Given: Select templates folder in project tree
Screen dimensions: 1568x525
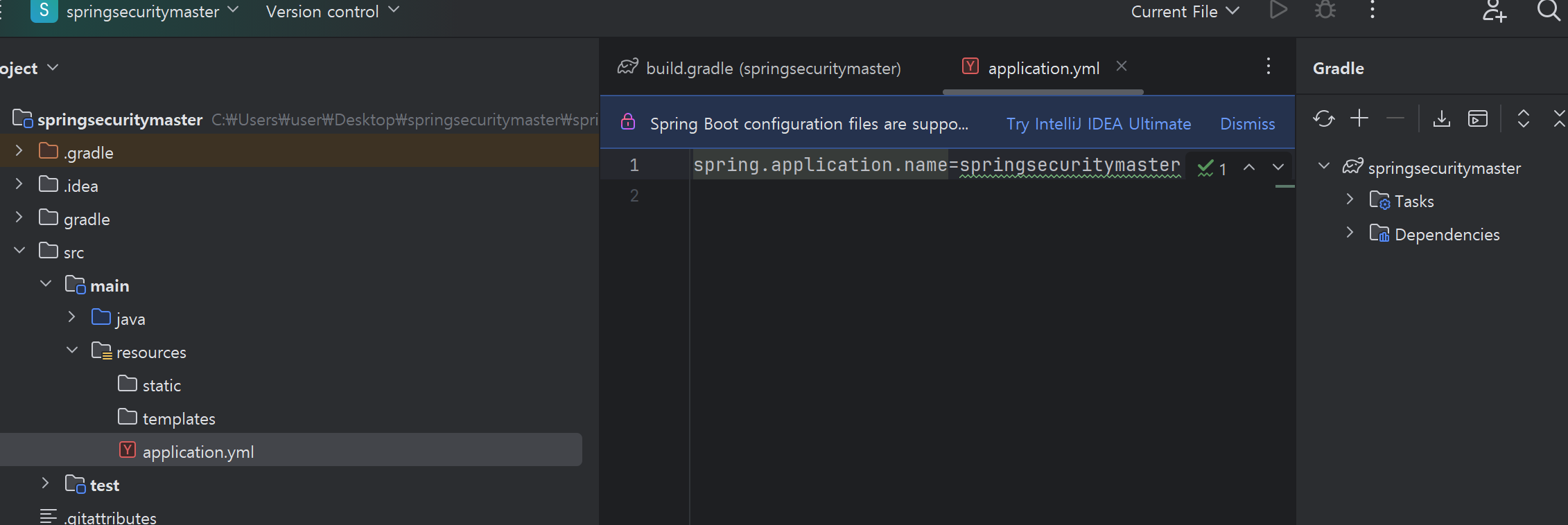Looking at the screenshot, I should pyautogui.click(x=179, y=419).
